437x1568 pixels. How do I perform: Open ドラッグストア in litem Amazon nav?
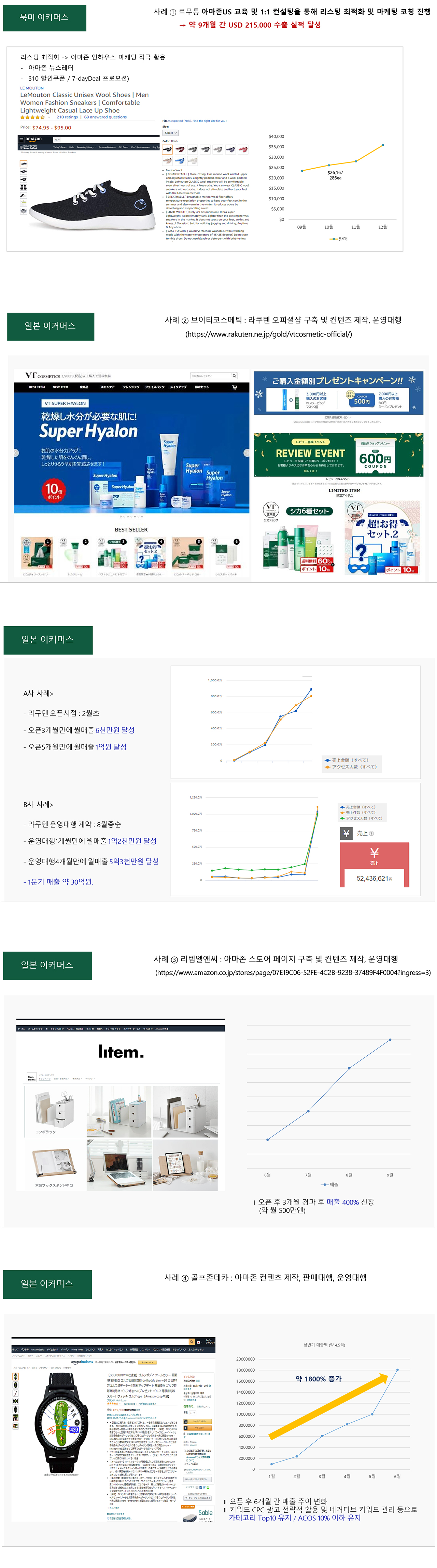[x=57, y=1029]
